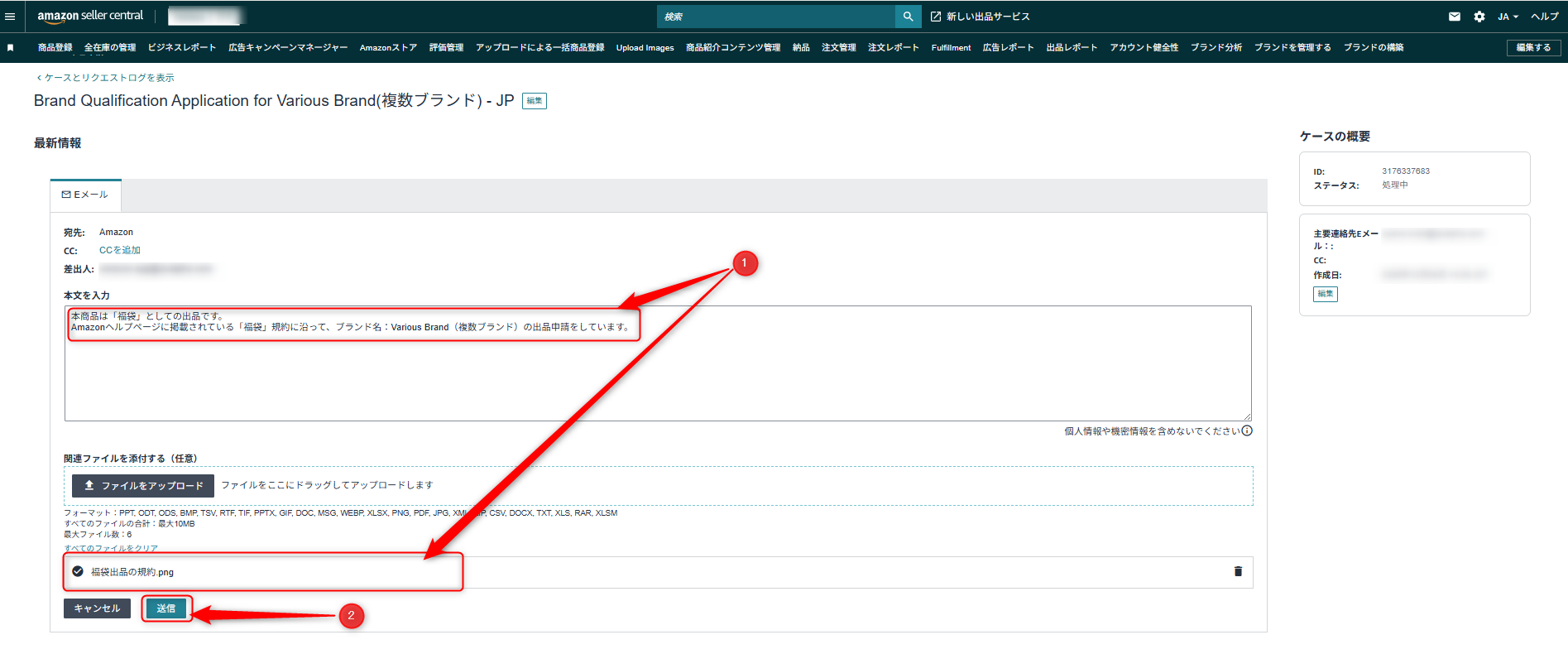The height and width of the screenshot is (654, 1568).
Task: Click the info icon beside the personal information notice
Action: click(1247, 430)
